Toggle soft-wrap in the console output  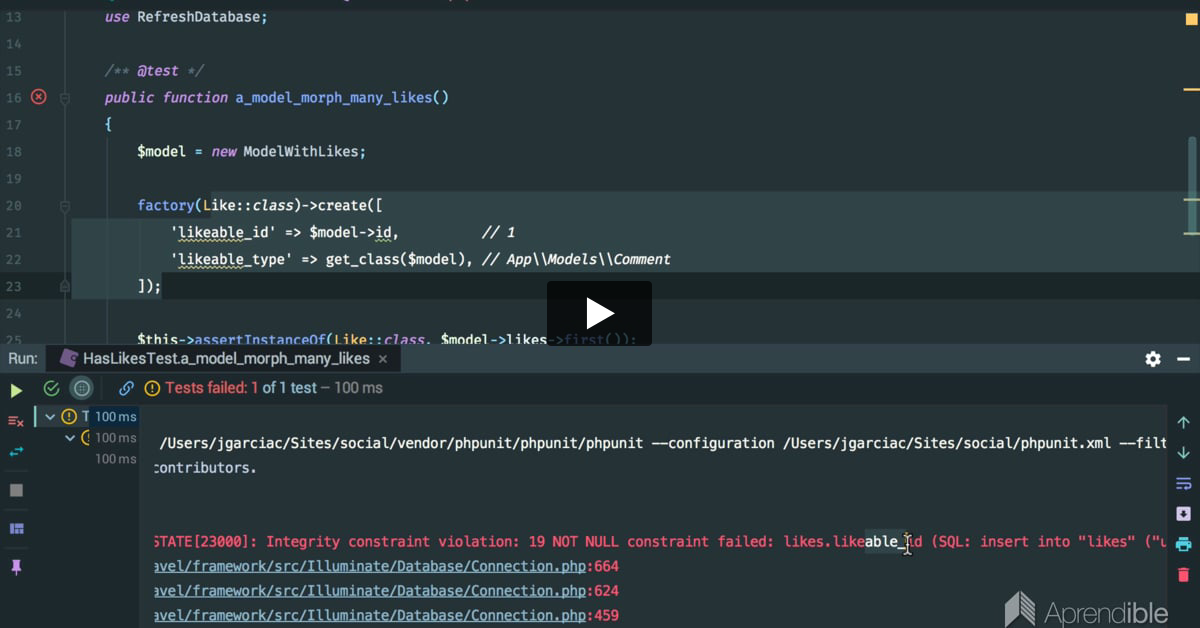pyautogui.click(x=1183, y=483)
